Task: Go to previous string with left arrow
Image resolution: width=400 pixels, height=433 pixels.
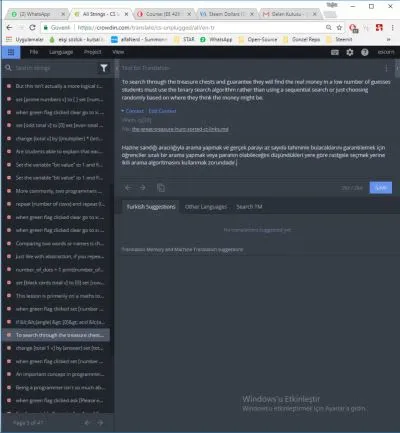Action: pos(128,188)
